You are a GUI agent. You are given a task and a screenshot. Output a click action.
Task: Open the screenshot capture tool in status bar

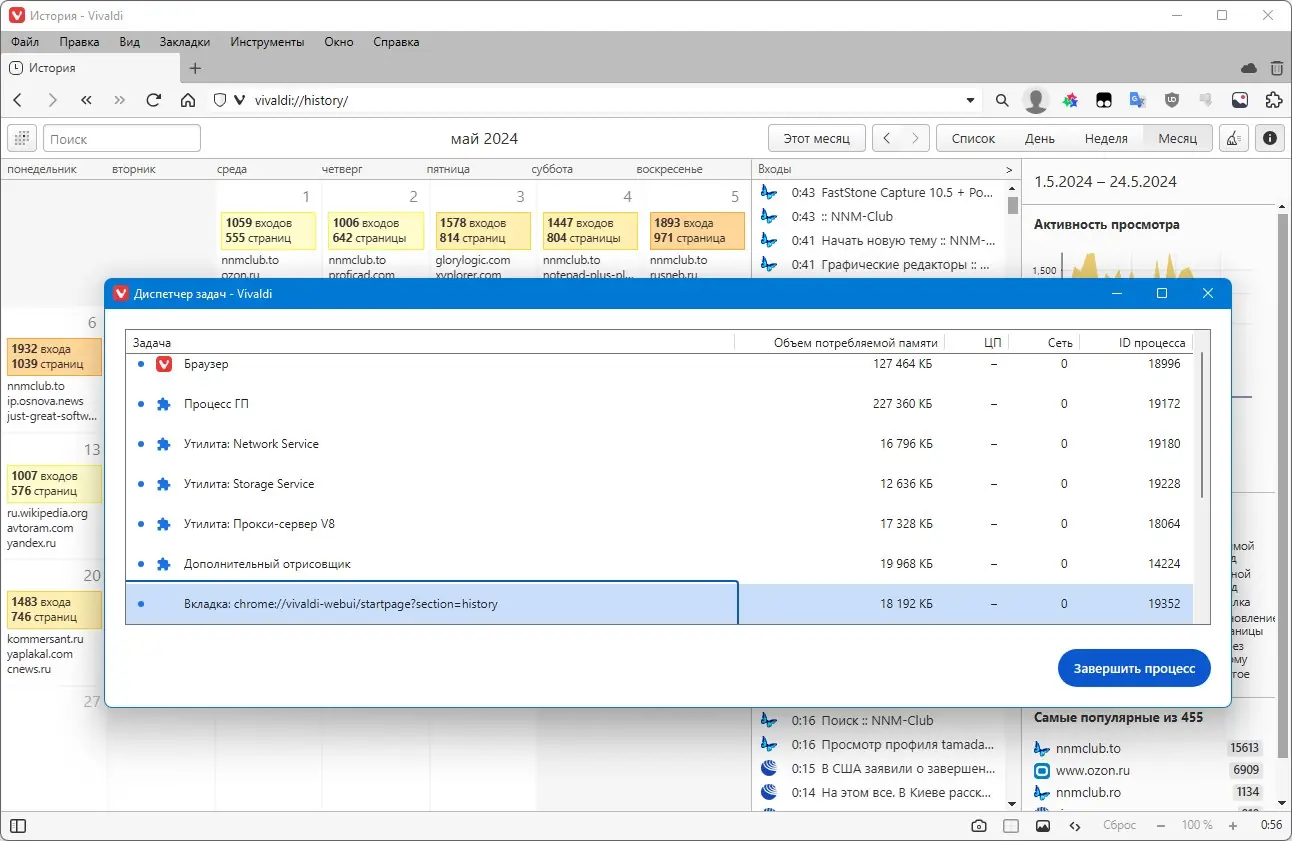tap(979, 825)
